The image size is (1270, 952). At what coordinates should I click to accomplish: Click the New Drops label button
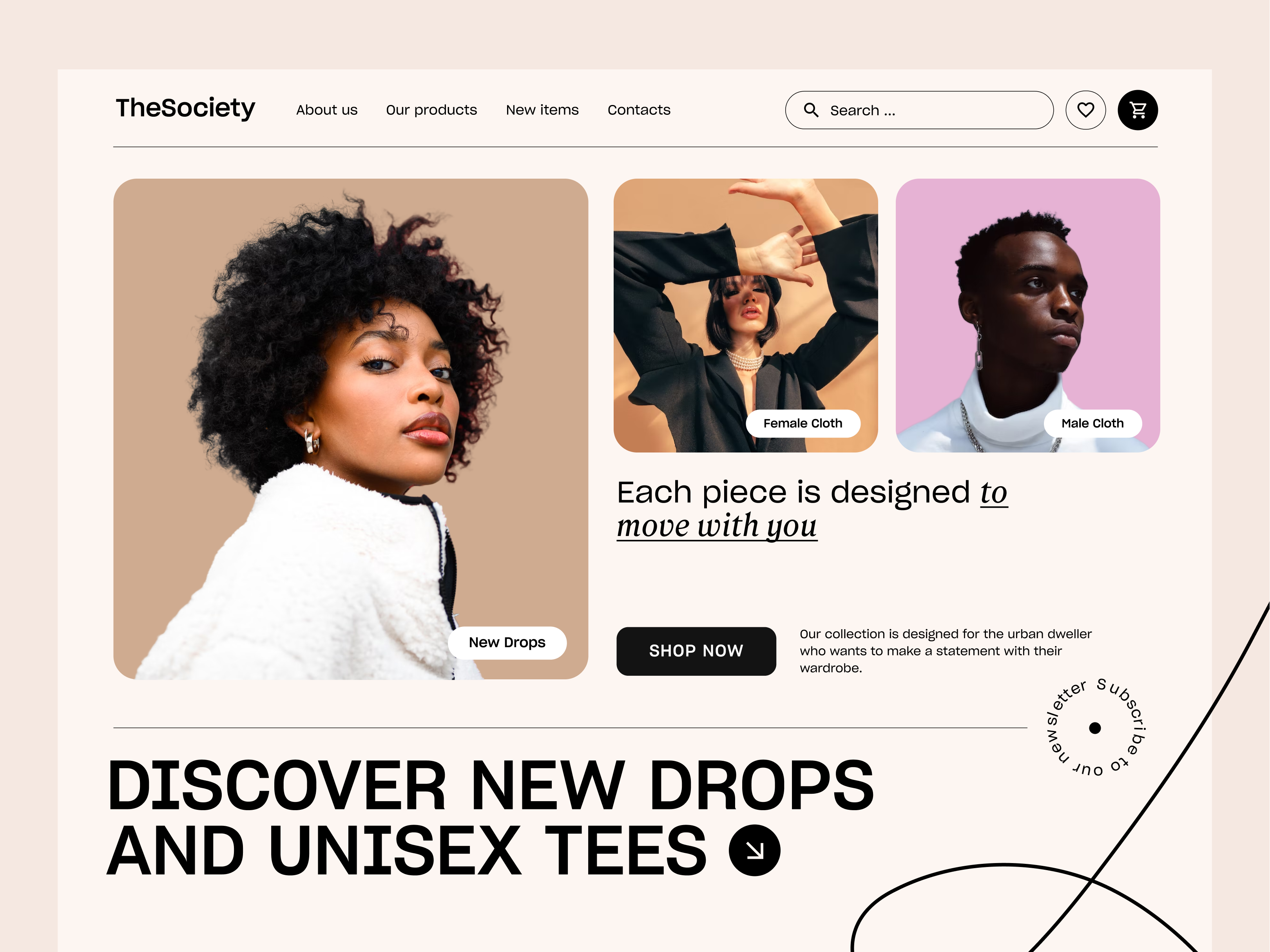pos(507,643)
